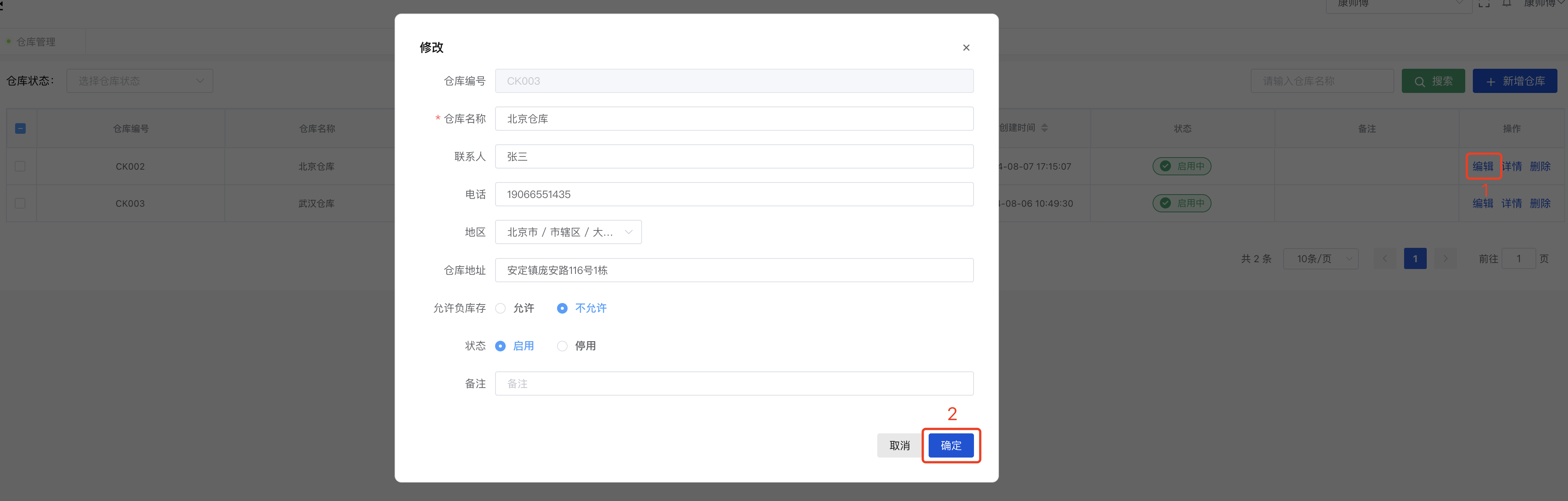Viewport: 1568px width, 501px height.
Task: Click the magnifier 搜索 button
Action: click(x=1433, y=81)
